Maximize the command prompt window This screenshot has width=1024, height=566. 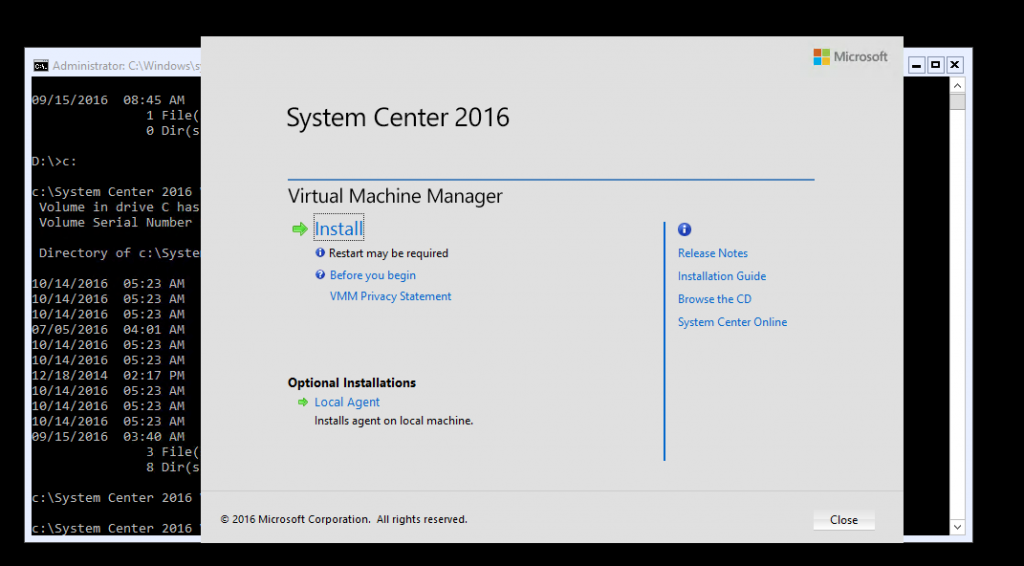point(935,65)
